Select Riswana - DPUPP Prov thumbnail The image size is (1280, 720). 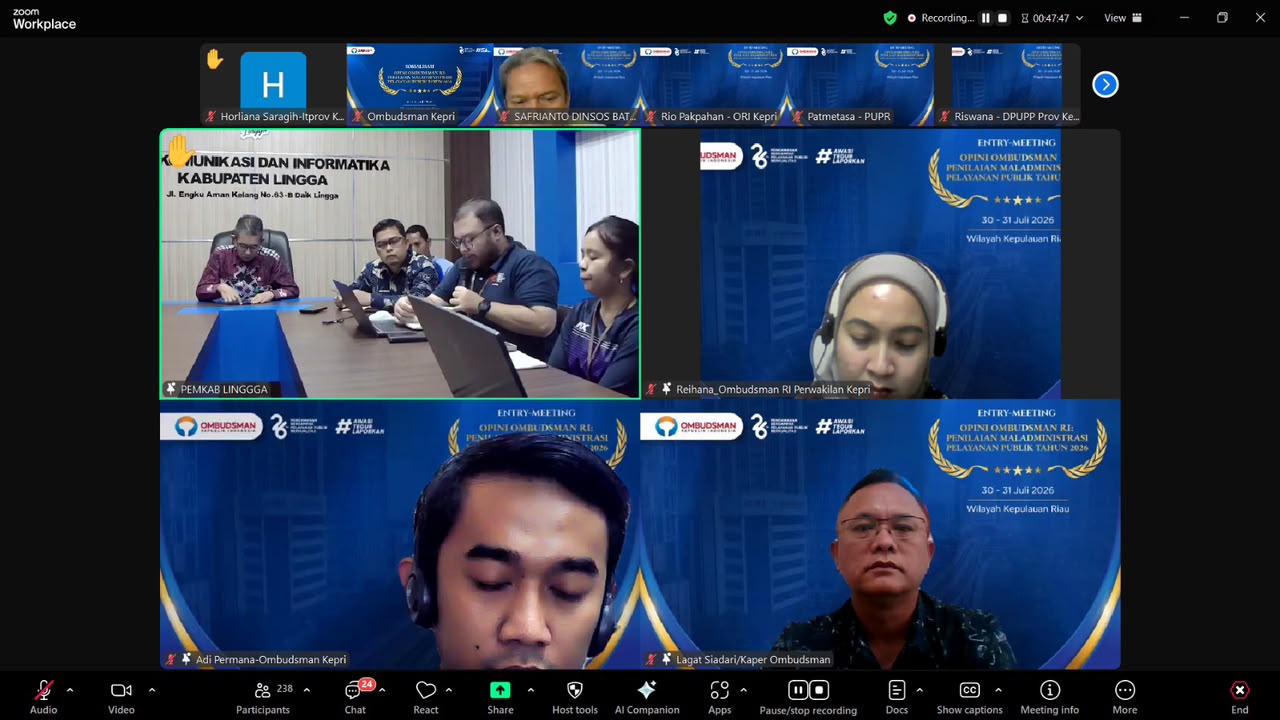1008,85
